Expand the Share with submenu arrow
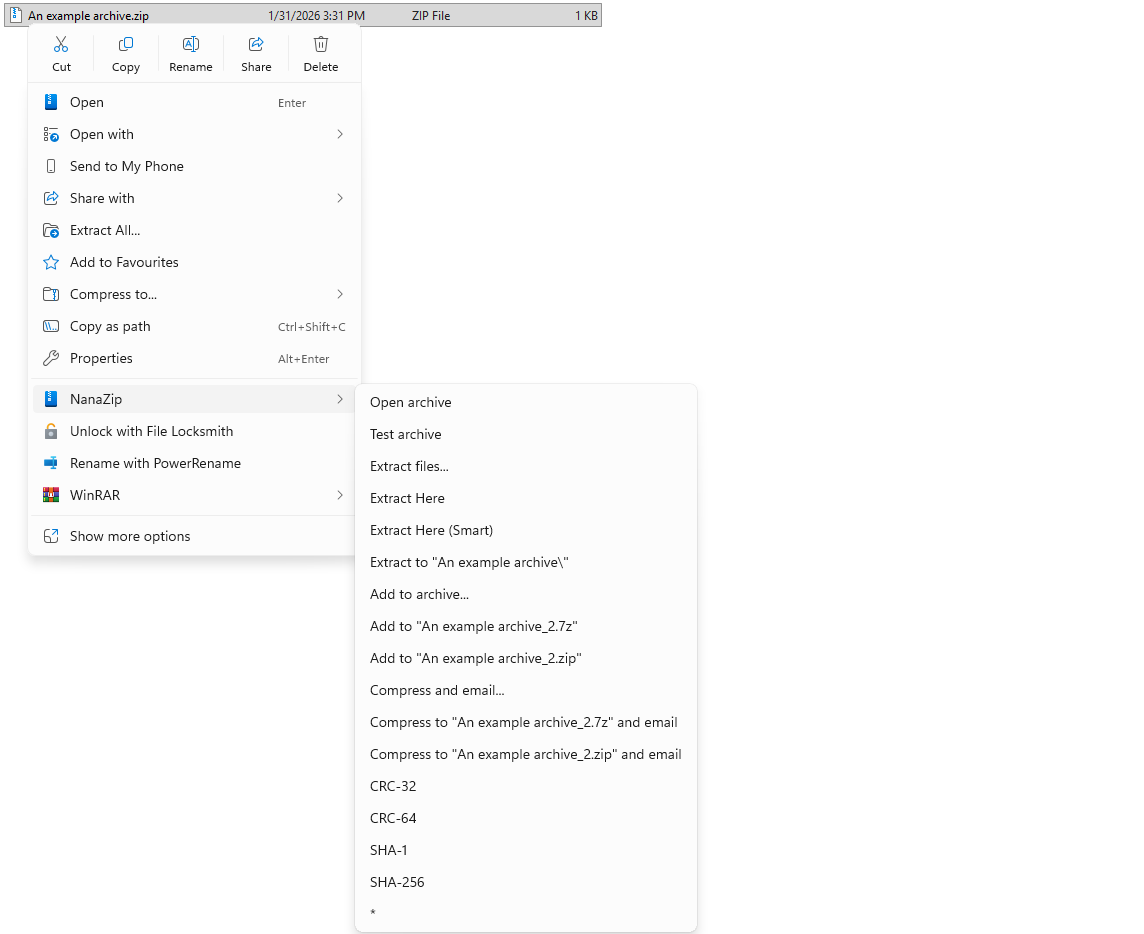1144x934 pixels. pyautogui.click(x=340, y=198)
